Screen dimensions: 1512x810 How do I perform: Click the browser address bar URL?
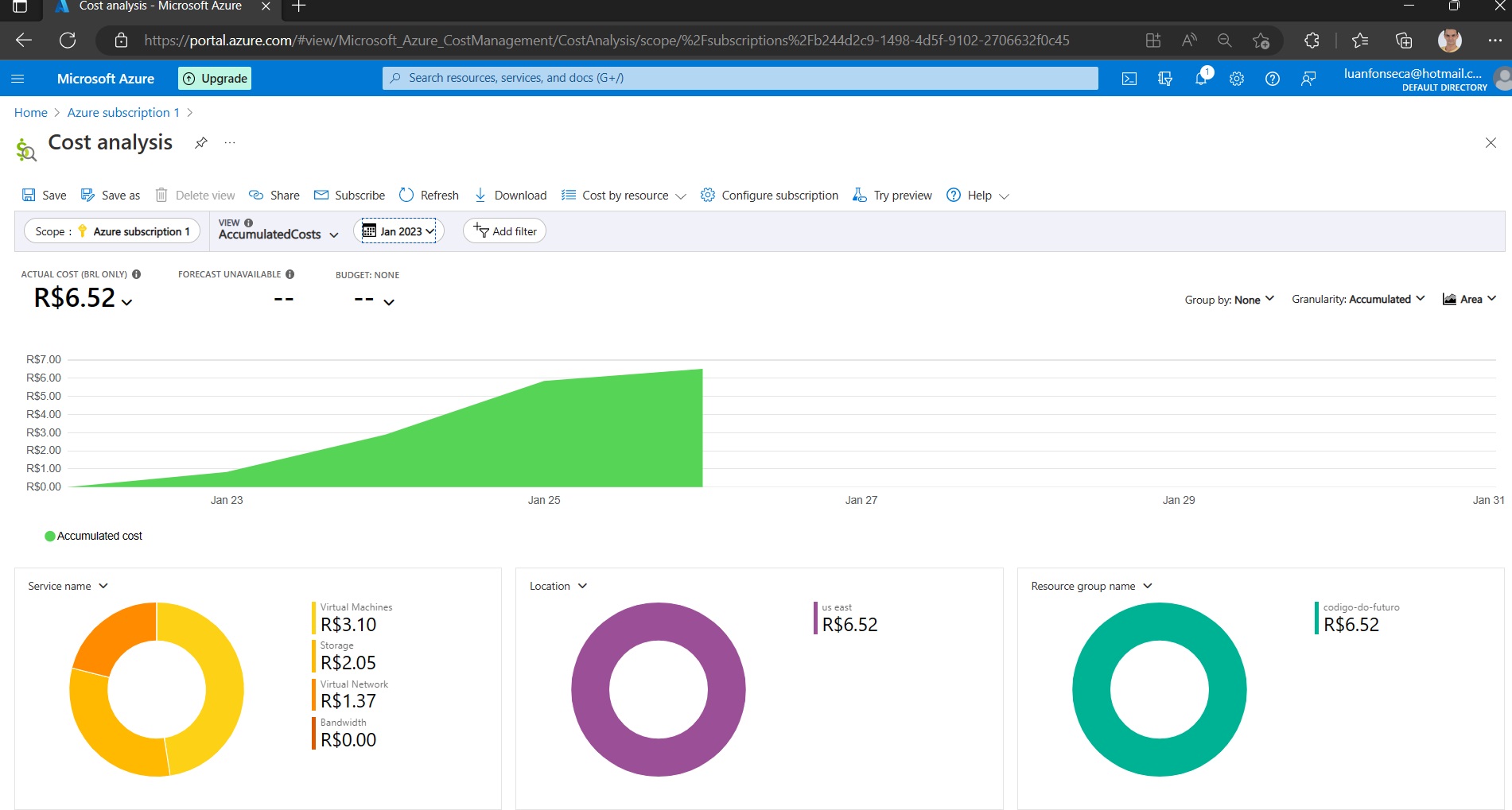607,40
